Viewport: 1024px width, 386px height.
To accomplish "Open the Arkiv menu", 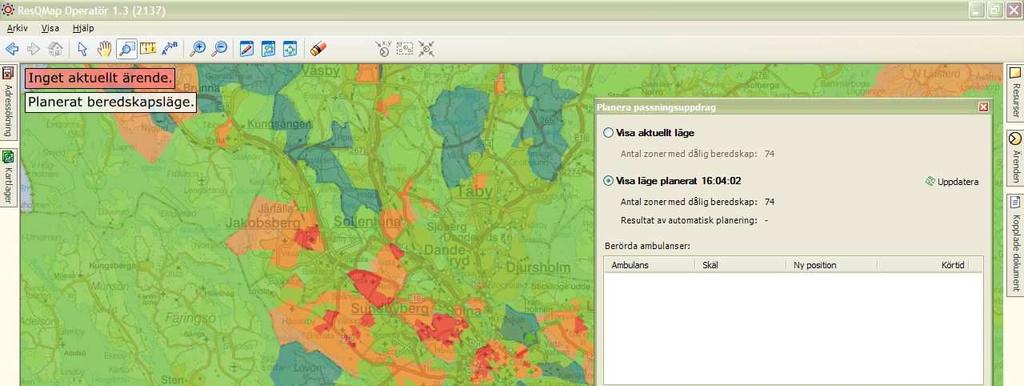I will click(x=18, y=29).
